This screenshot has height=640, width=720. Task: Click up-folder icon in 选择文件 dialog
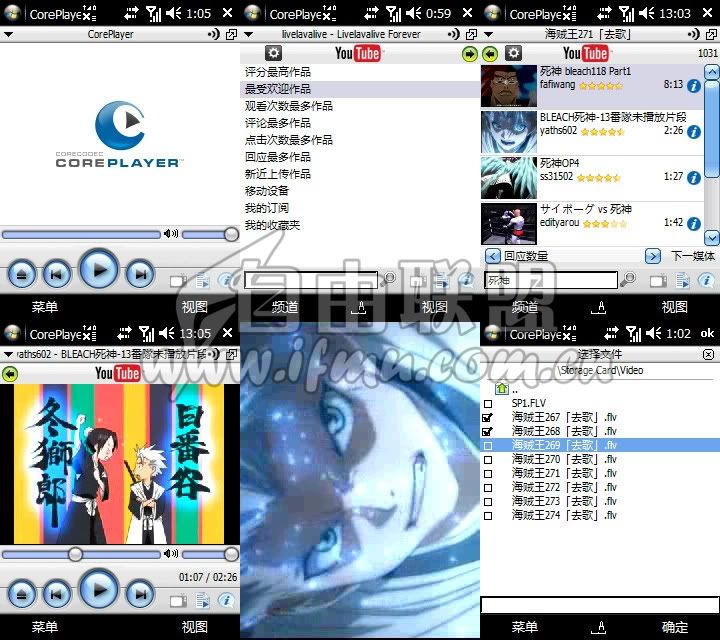501,388
